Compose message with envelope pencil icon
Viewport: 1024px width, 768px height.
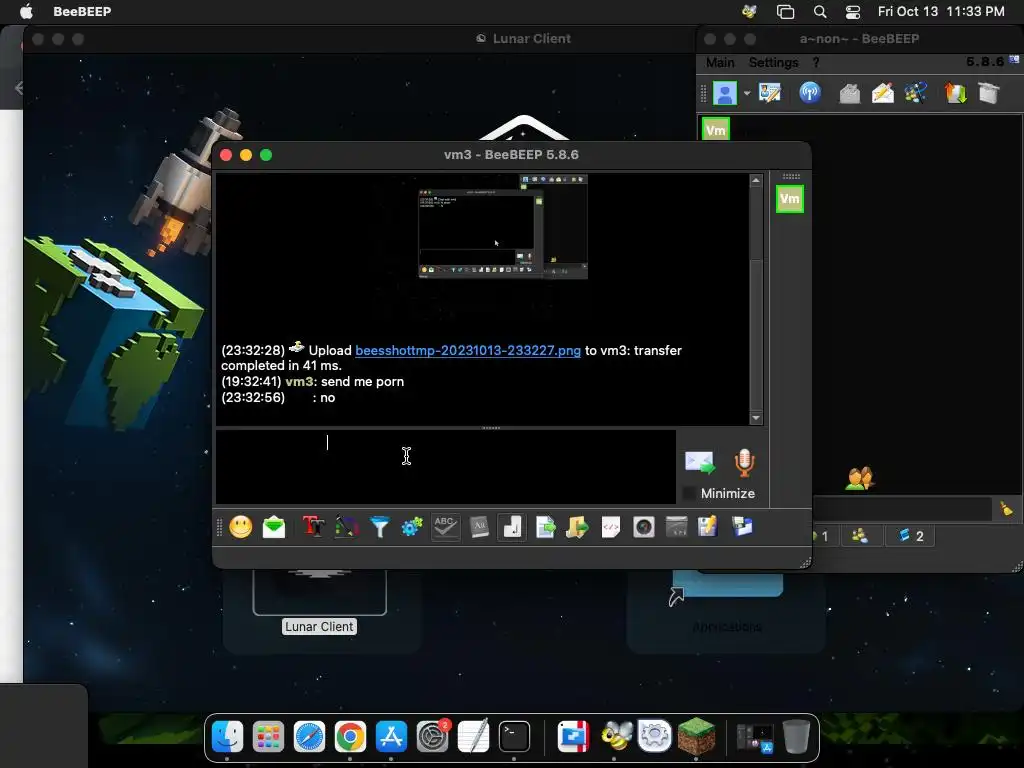883,93
